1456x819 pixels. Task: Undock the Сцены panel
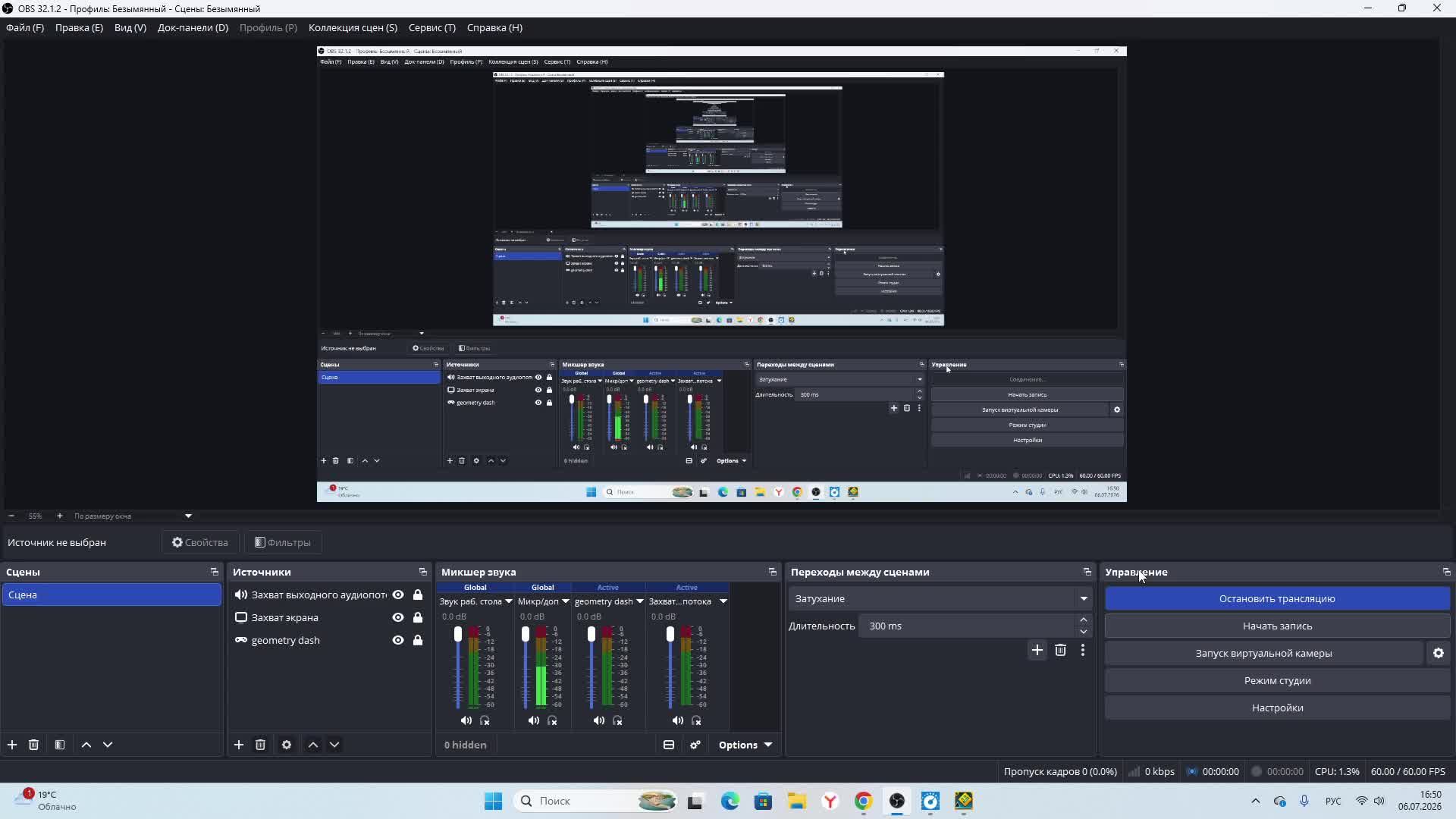pos(215,572)
